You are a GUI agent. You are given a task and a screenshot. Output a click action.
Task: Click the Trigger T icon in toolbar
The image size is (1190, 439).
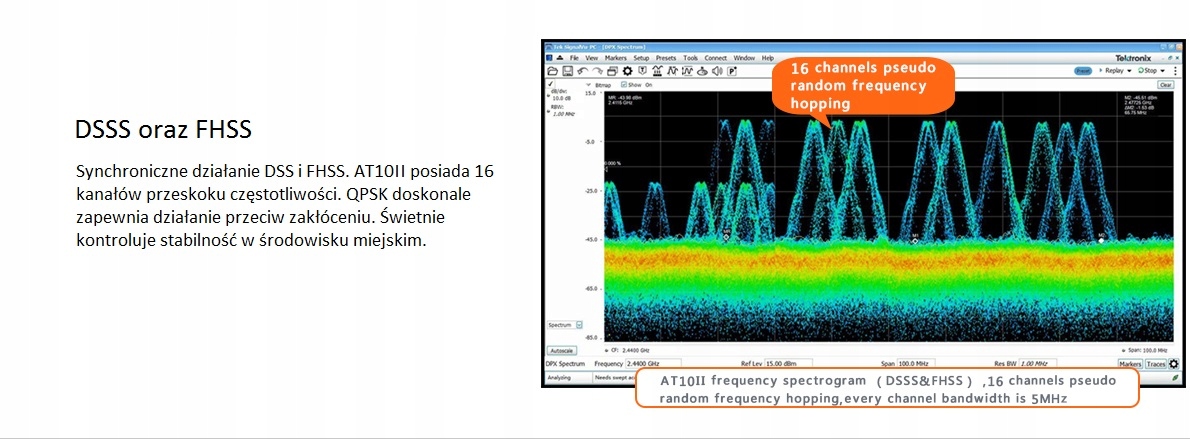point(642,70)
